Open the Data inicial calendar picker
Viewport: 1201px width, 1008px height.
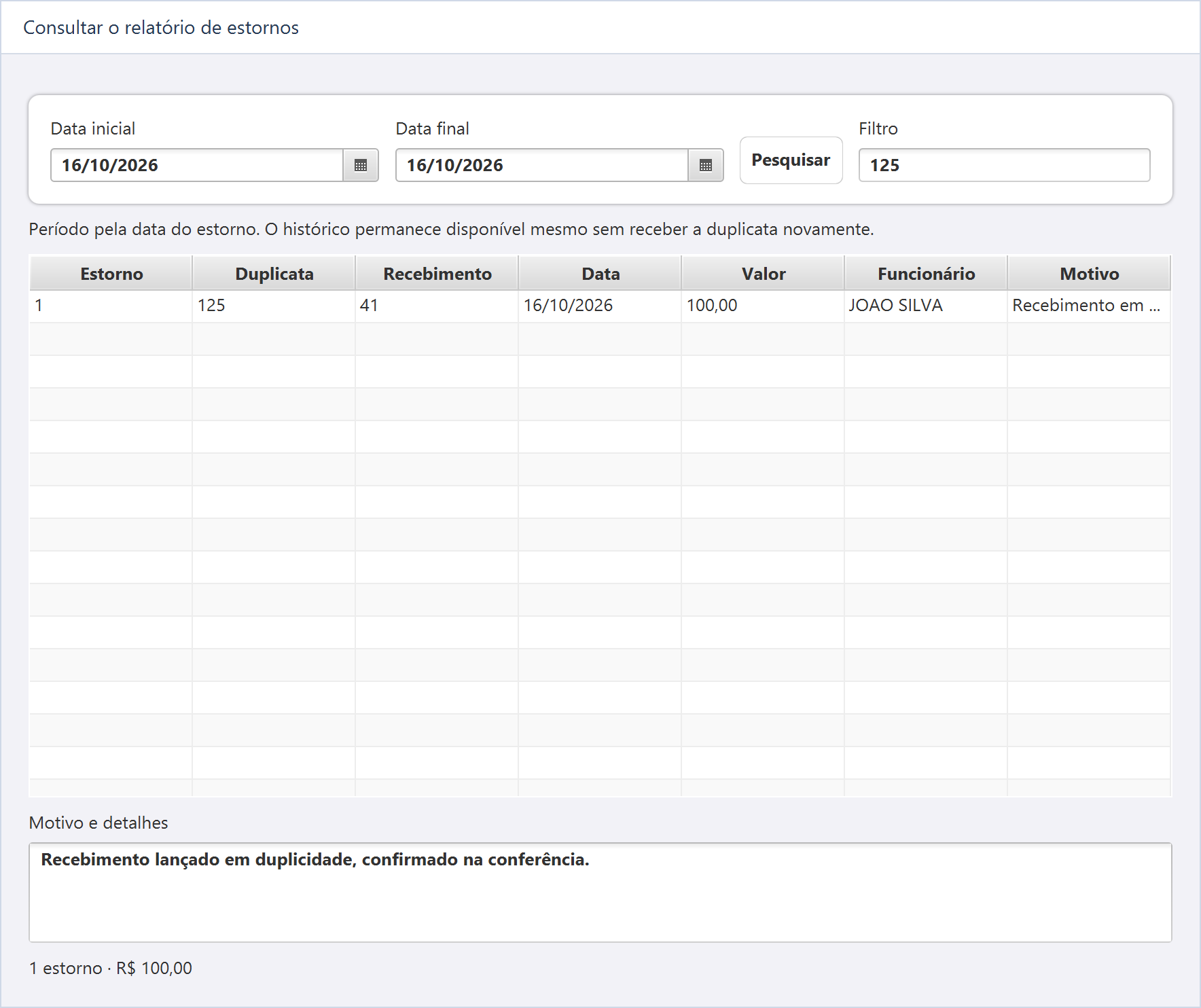pyautogui.click(x=361, y=165)
